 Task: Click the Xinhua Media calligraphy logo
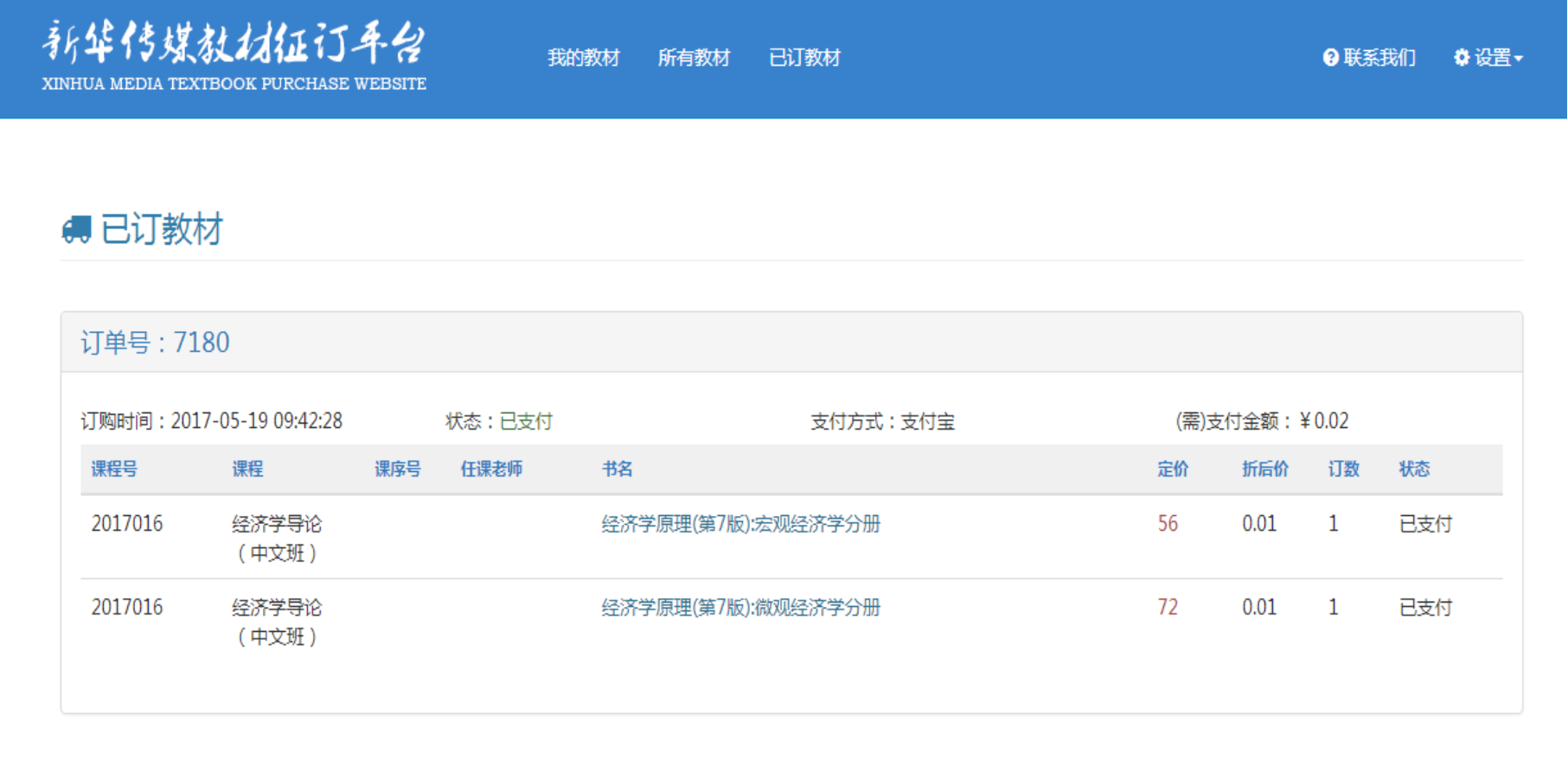[234, 43]
